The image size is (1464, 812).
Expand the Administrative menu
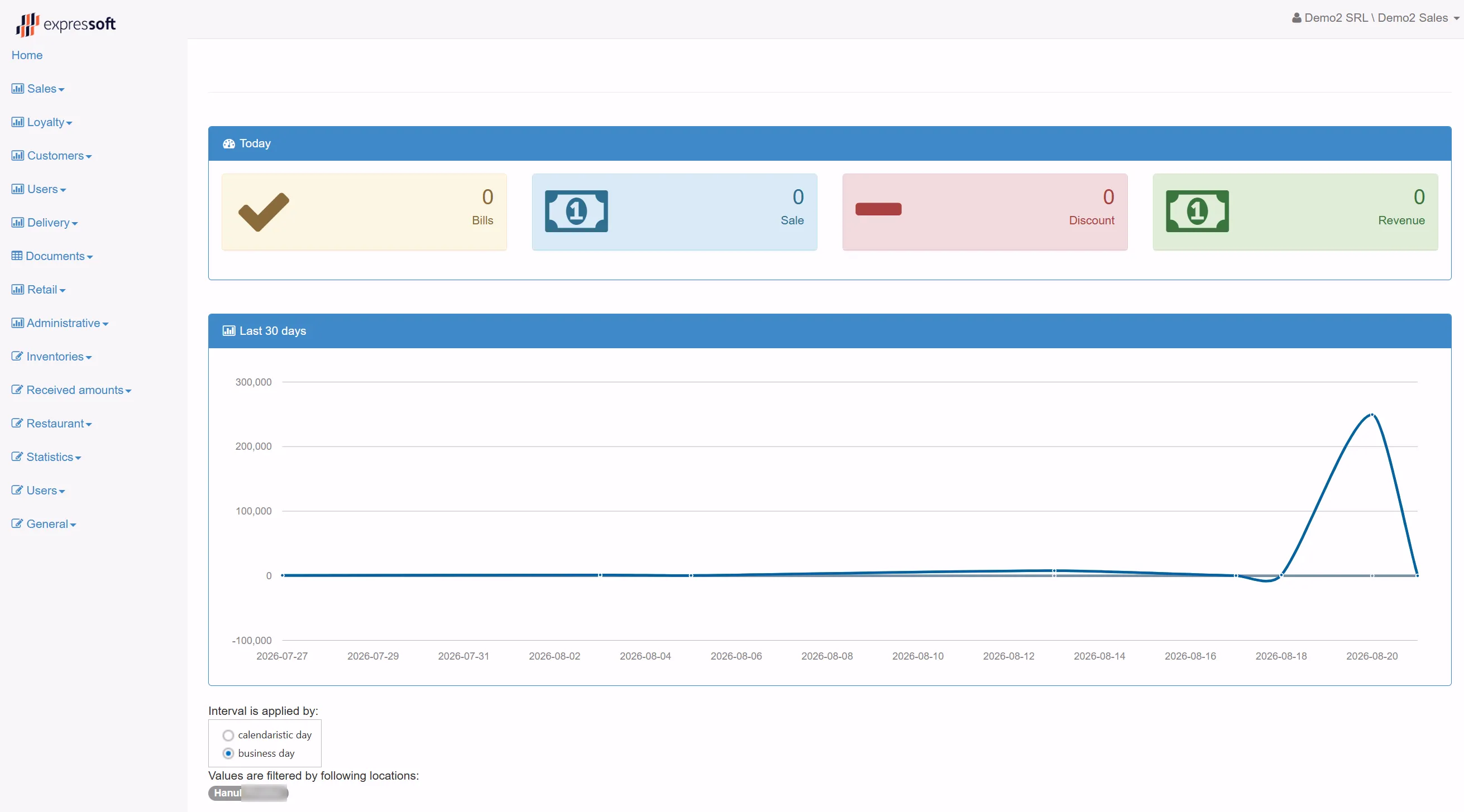(60, 323)
